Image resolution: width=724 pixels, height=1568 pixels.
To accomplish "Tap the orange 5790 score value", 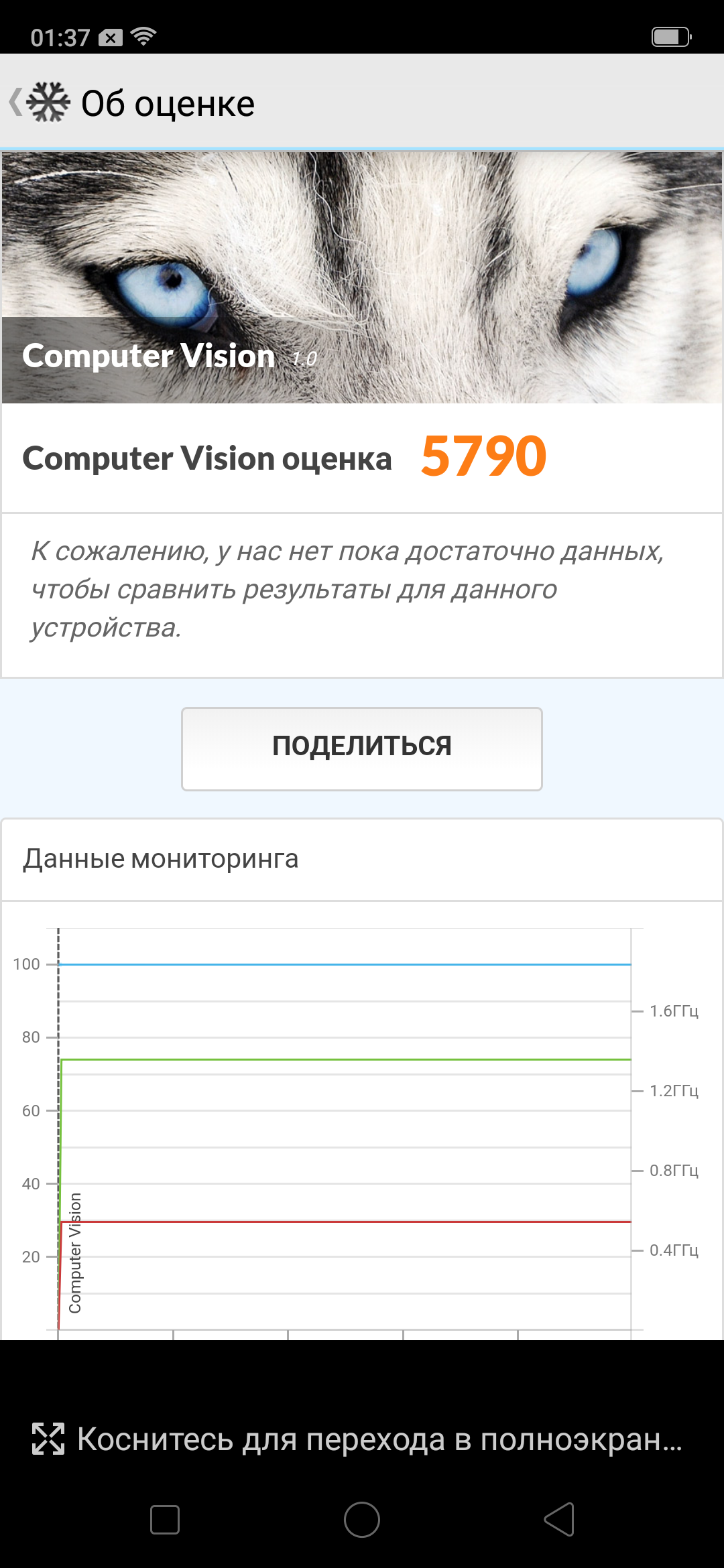I will coord(483,456).
